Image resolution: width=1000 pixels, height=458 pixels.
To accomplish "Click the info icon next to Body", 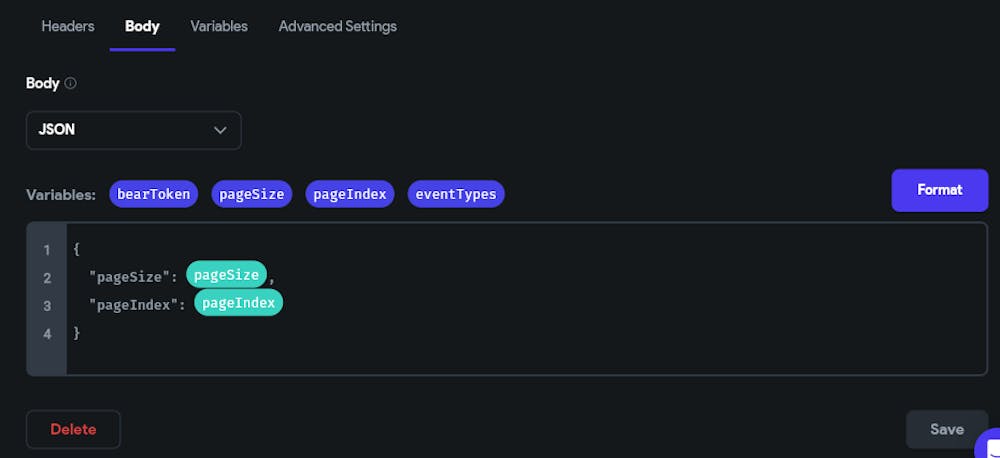I will click(71, 84).
